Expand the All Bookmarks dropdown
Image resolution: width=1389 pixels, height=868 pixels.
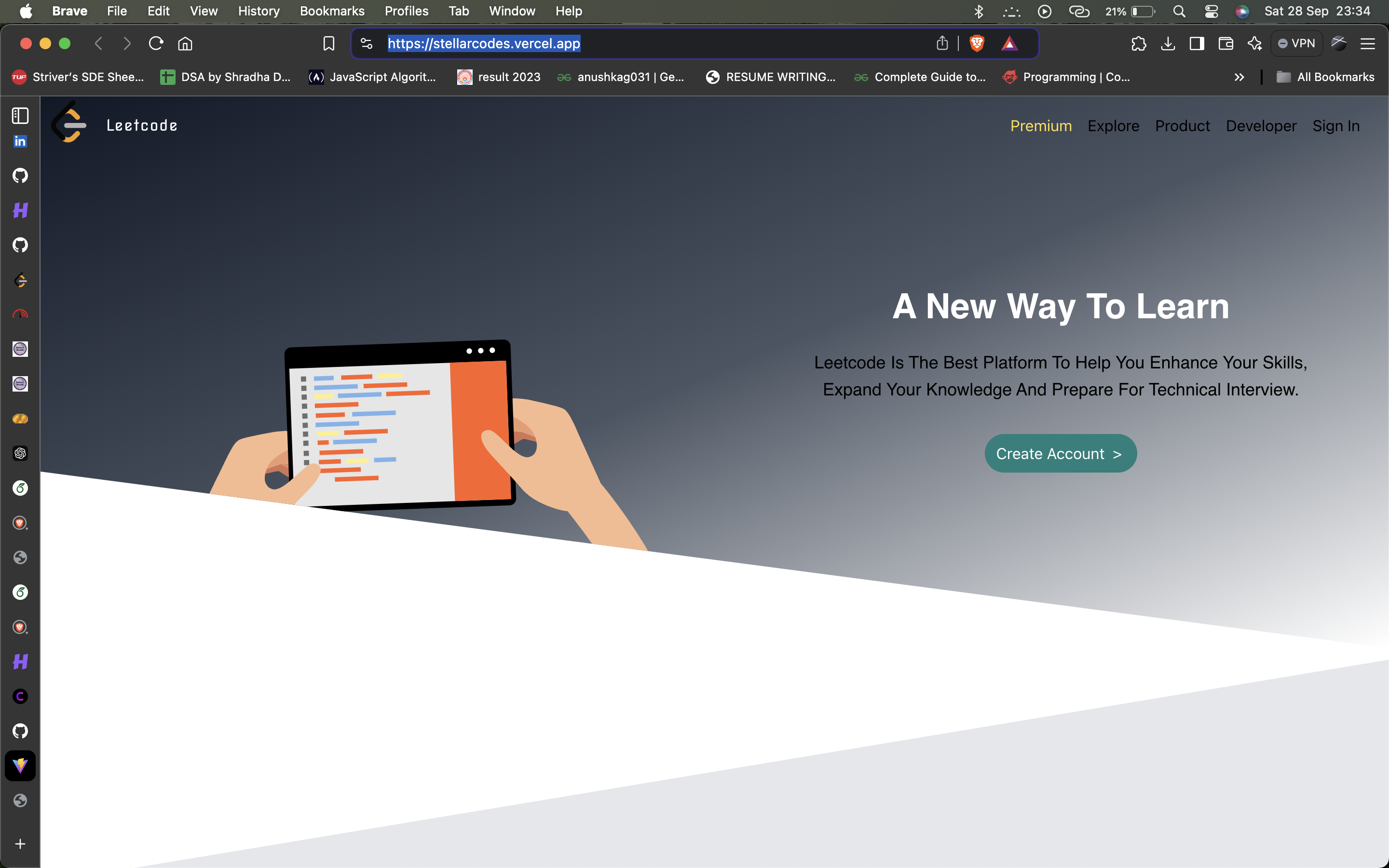1326,77
